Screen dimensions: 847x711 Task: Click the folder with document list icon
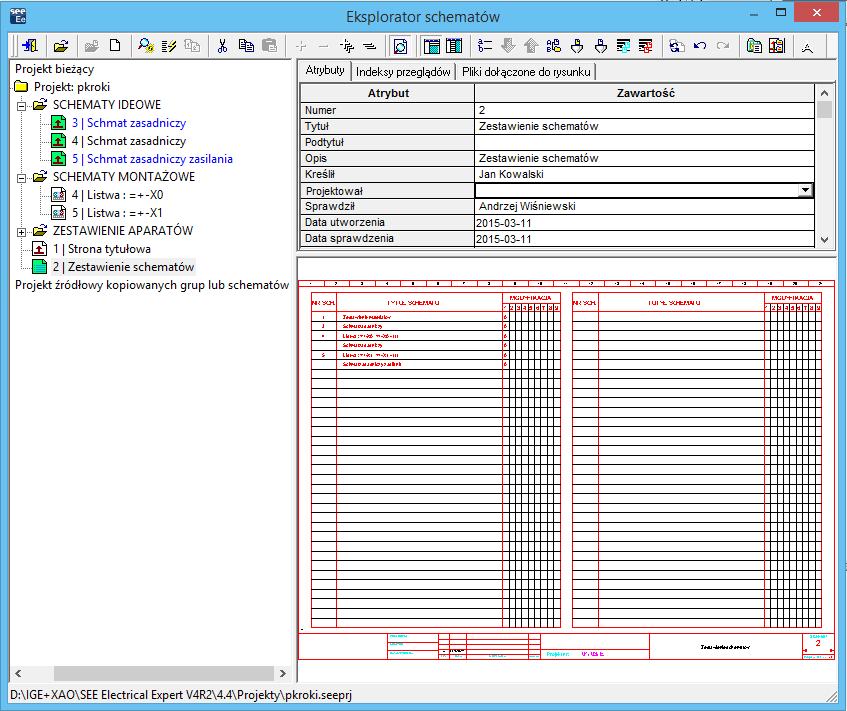(x=754, y=46)
